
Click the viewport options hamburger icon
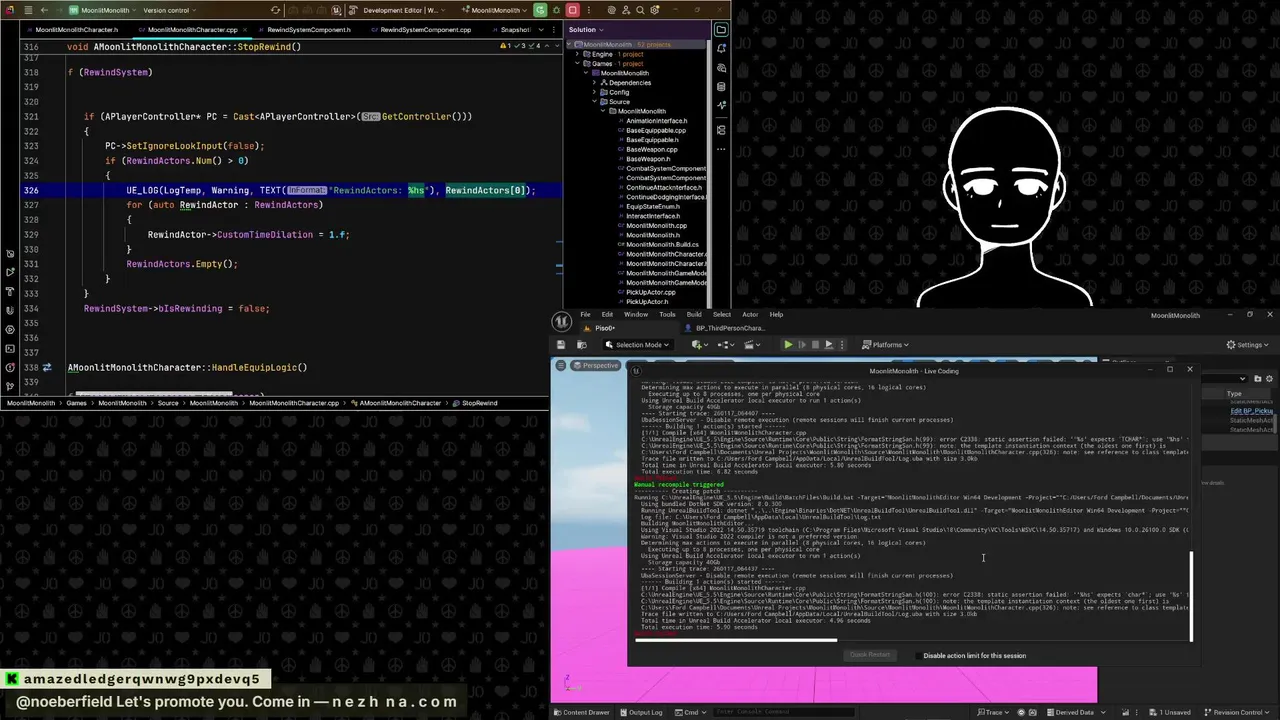[x=560, y=365]
